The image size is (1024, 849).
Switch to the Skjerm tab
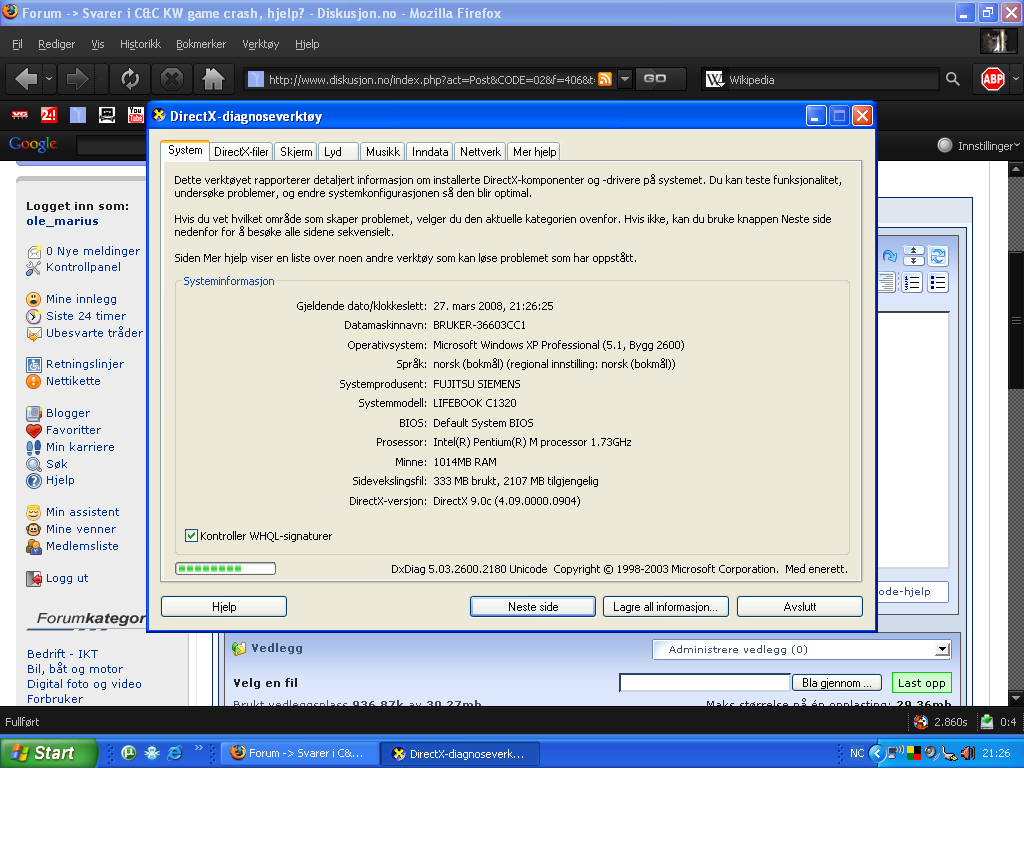pos(296,152)
